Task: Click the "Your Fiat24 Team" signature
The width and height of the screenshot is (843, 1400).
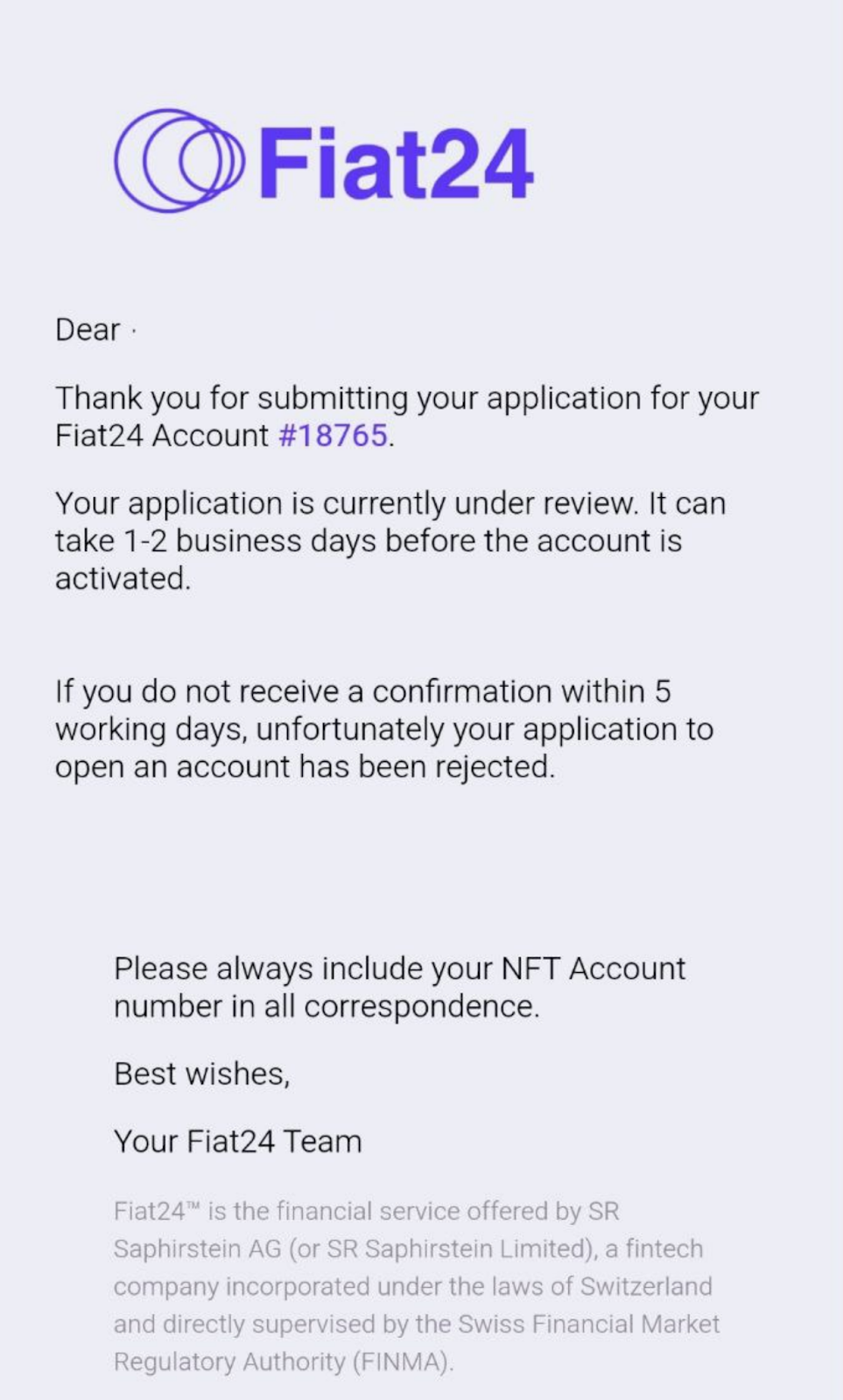Action: coord(237,1142)
